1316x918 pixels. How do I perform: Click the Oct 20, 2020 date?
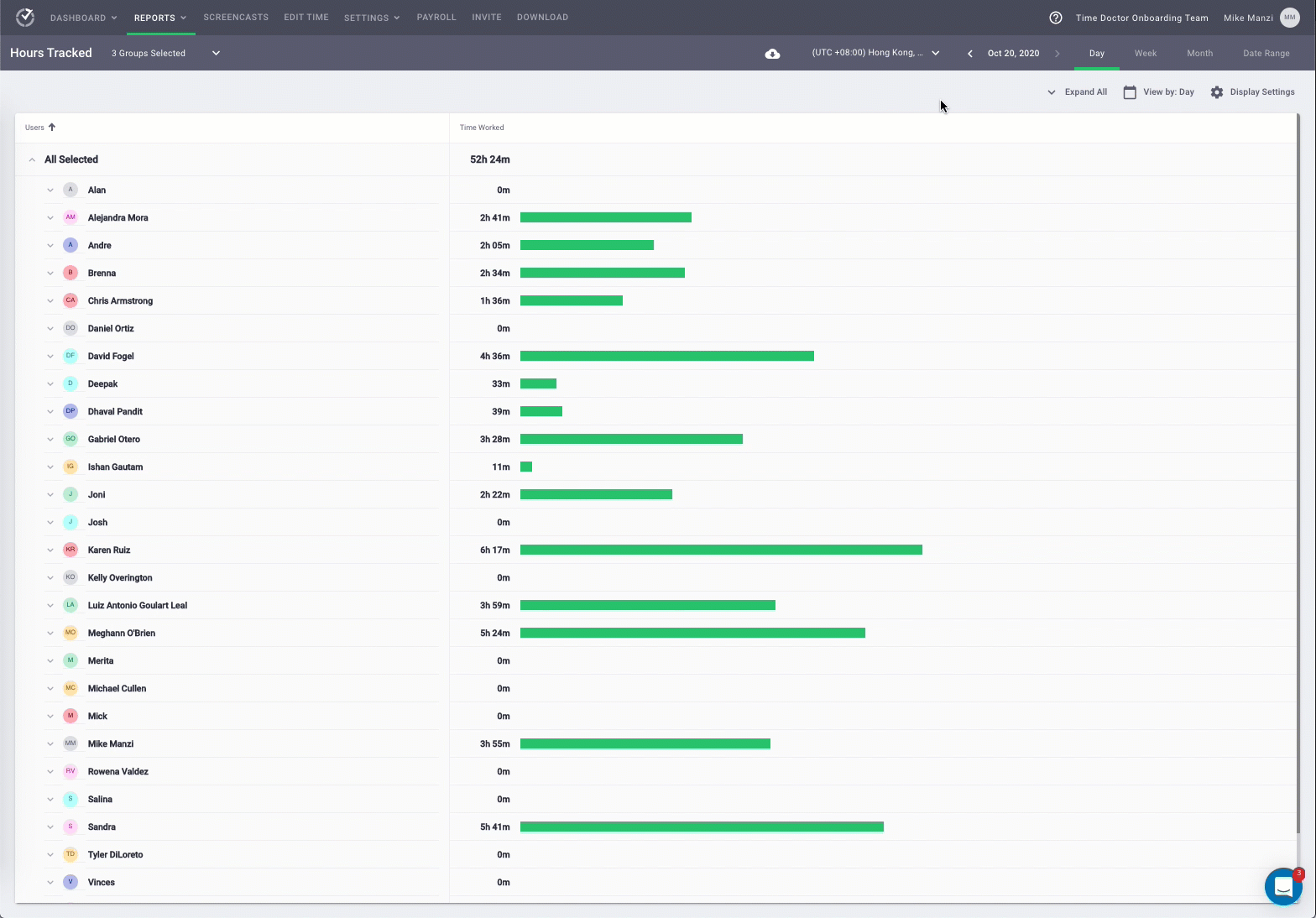[1013, 53]
